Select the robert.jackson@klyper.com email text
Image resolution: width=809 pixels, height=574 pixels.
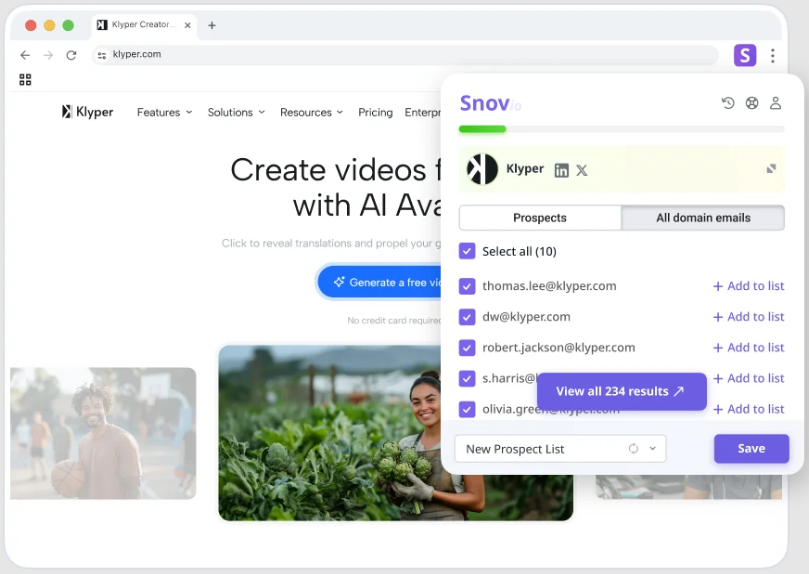558,348
